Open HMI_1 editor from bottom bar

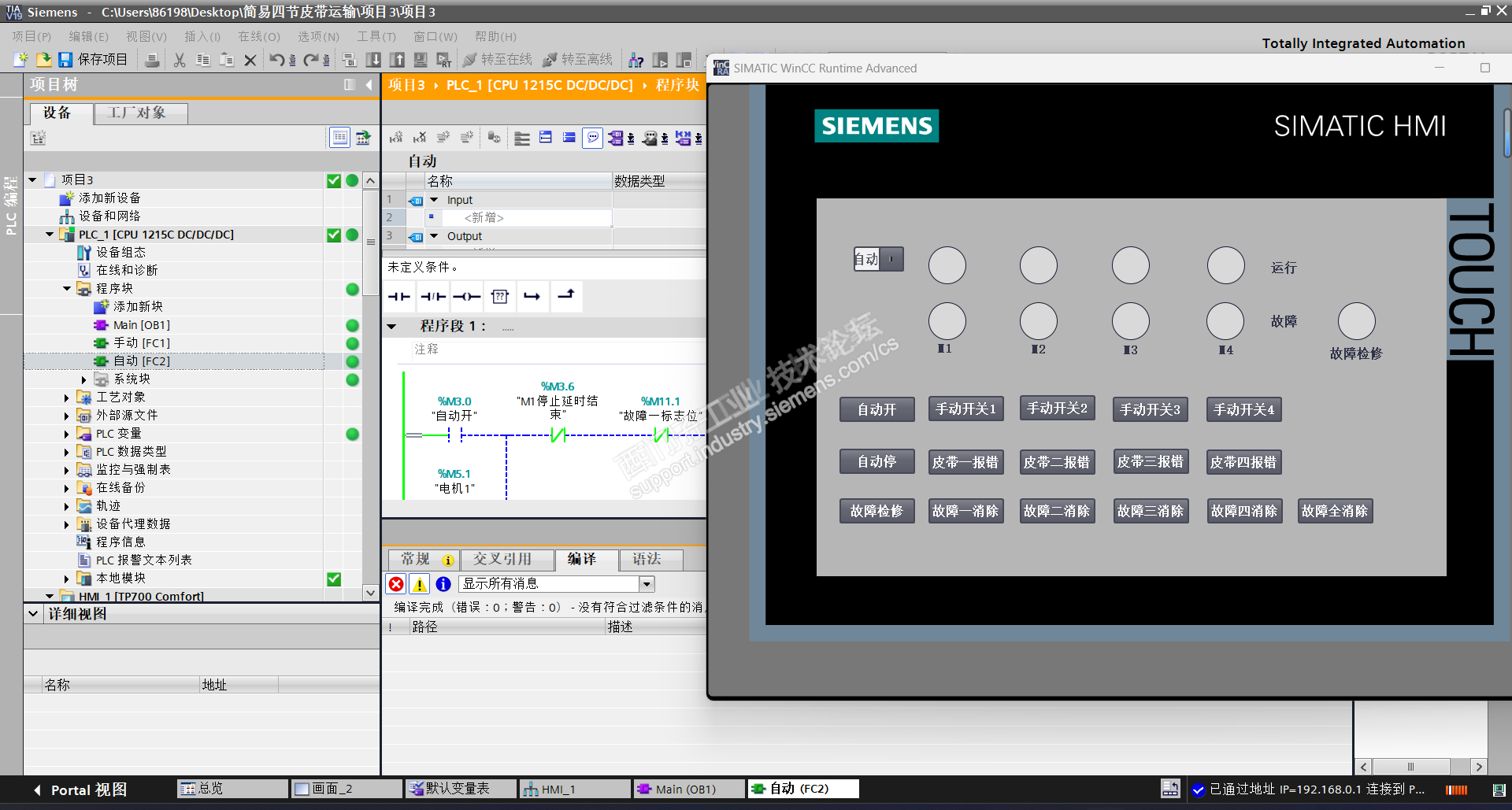tap(576, 789)
